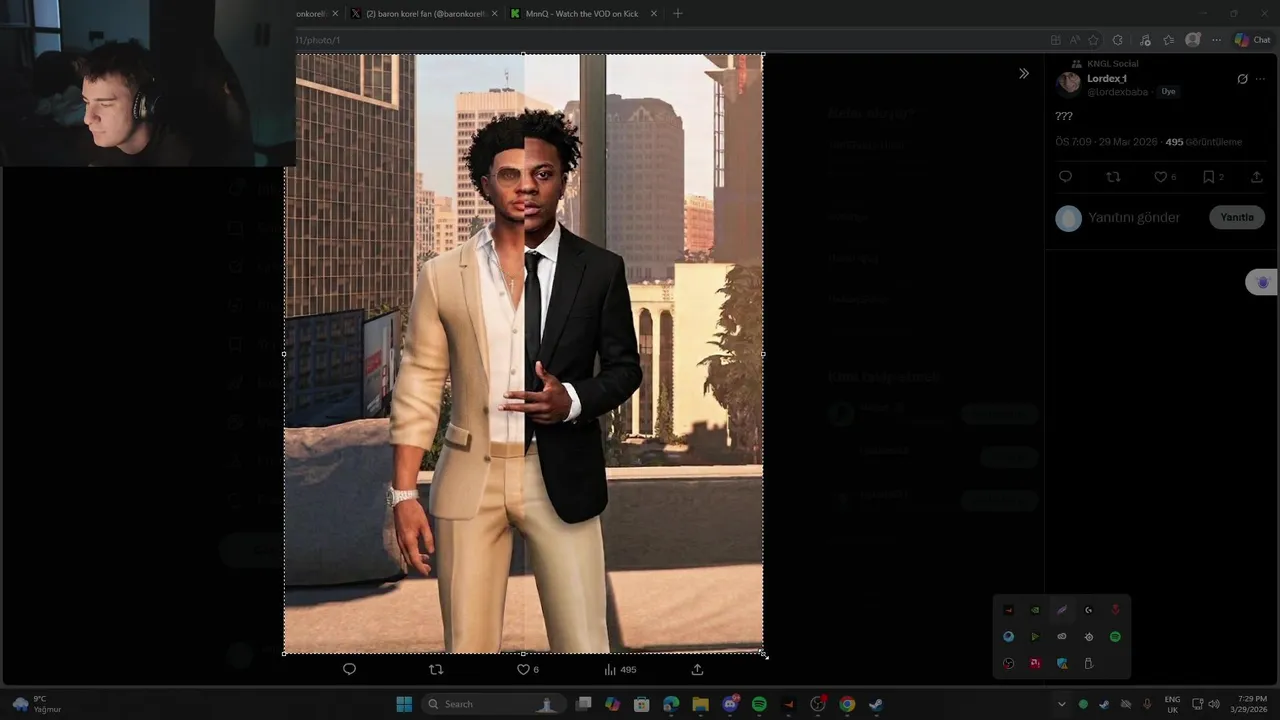Screen dimensions: 1280x720
Task: Open the media control music icon
Action: point(1145,40)
